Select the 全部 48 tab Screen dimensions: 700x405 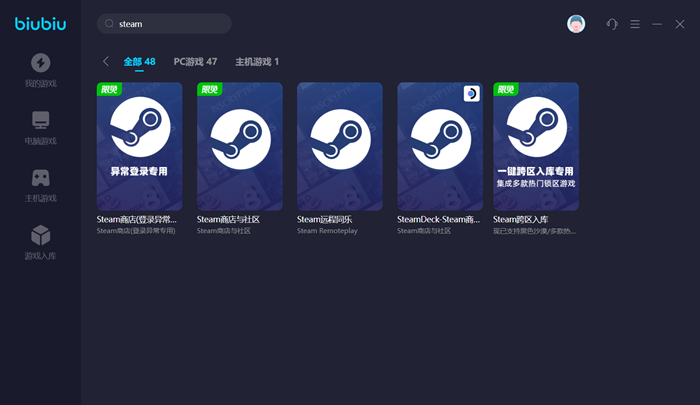[x=139, y=62]
